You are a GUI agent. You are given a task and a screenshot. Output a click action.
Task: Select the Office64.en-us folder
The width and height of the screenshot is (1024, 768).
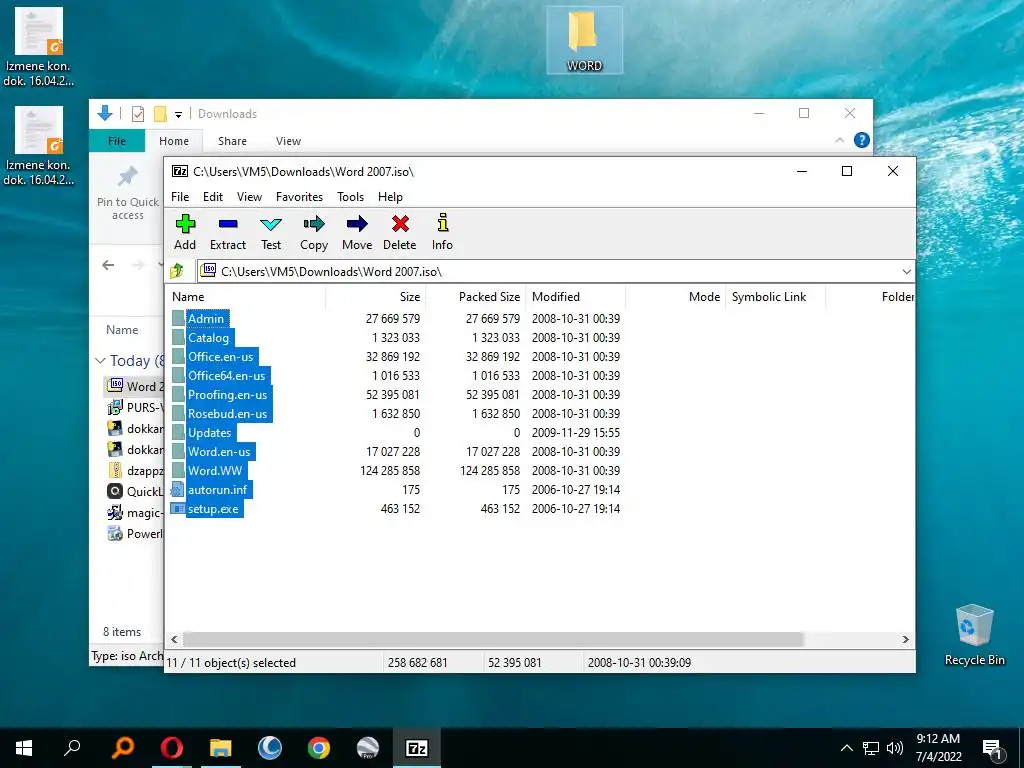tap(227, 376)
